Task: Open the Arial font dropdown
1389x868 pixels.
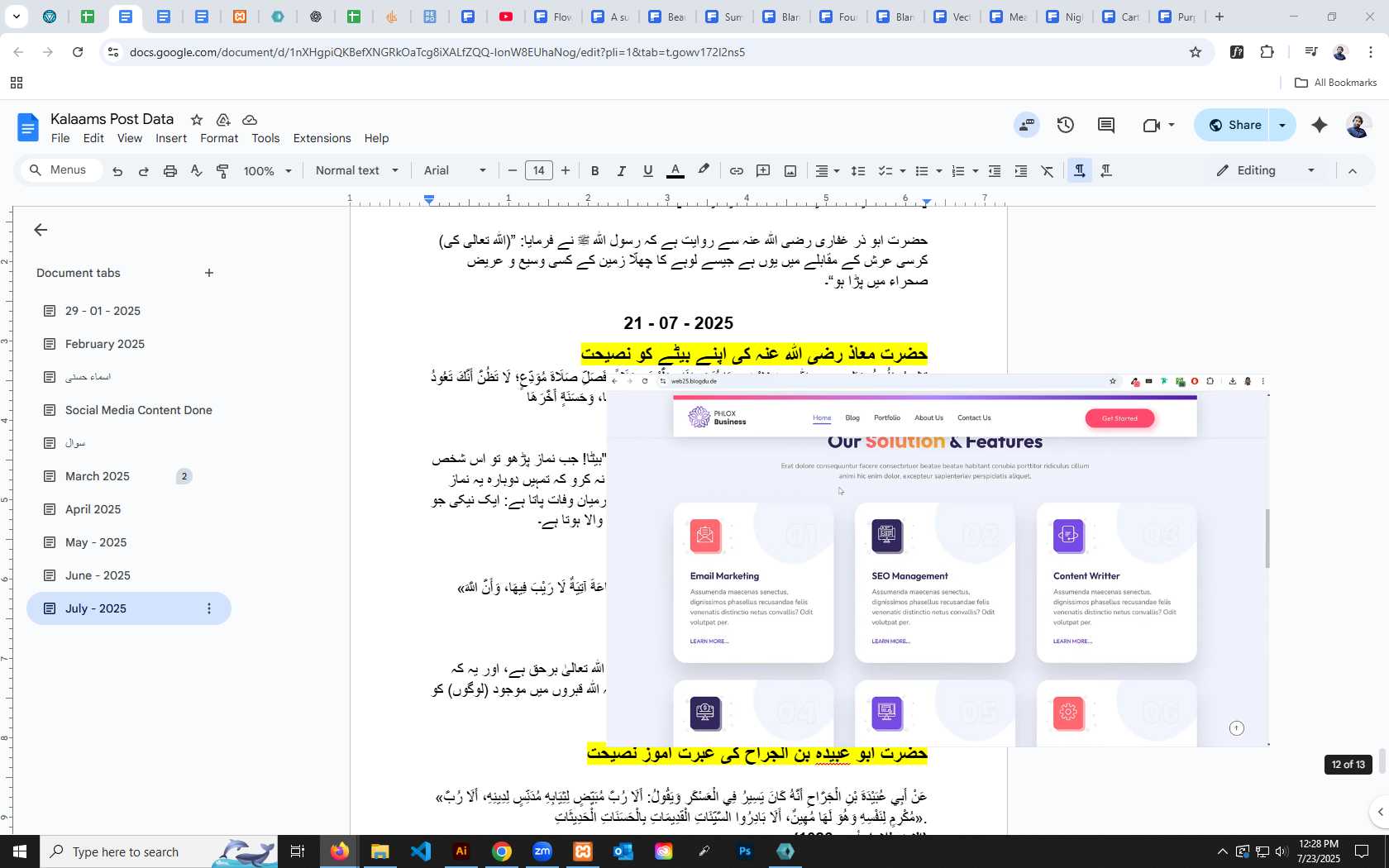Action: pos(455,170)
